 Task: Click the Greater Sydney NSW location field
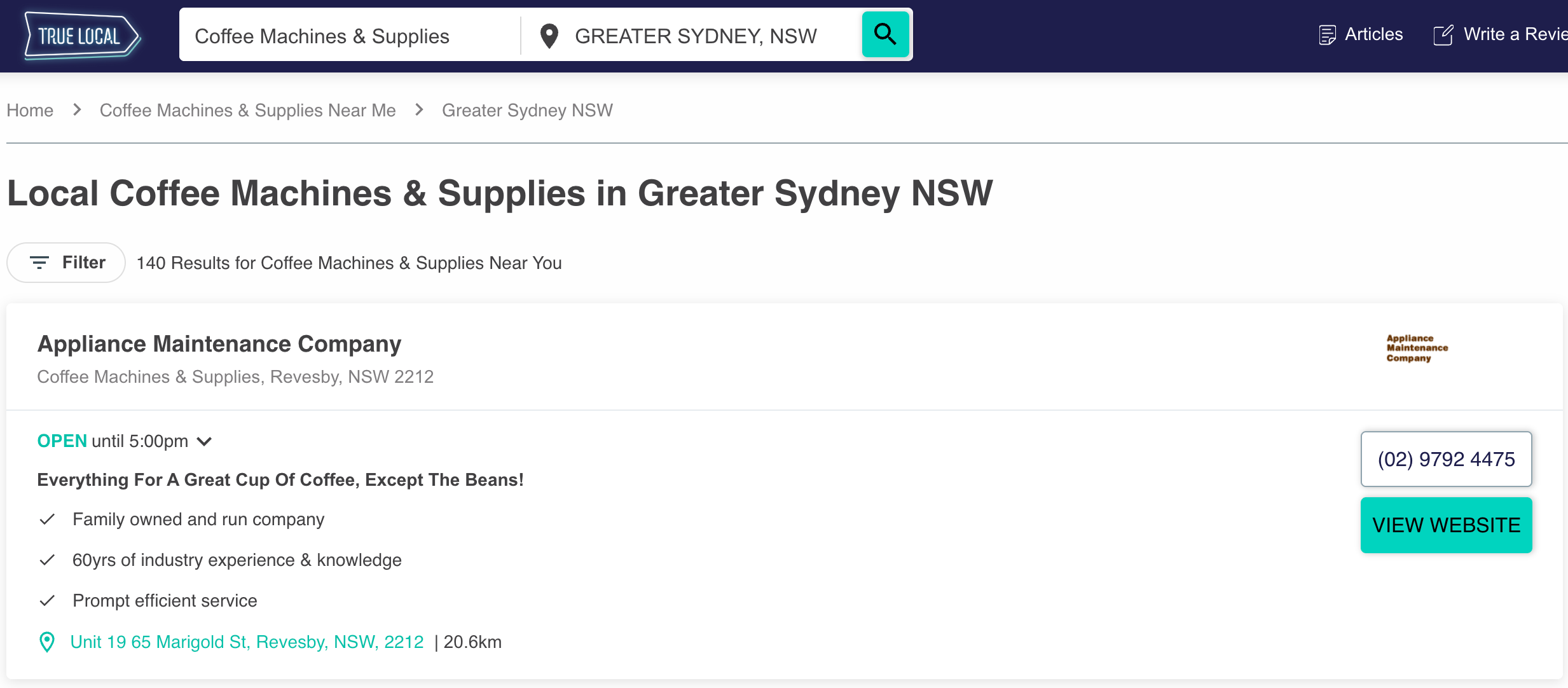click(x=696, y=36)
